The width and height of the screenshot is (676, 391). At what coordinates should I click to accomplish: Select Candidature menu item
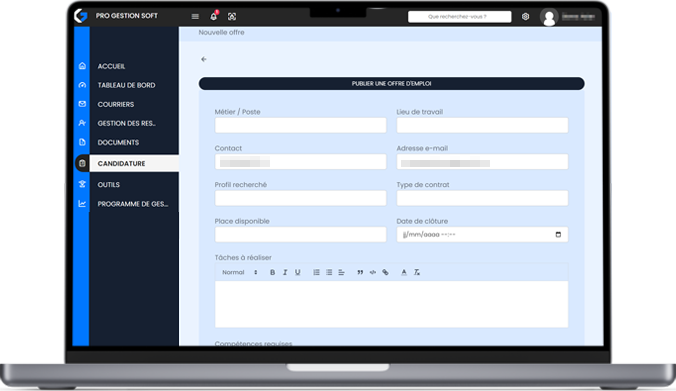point(134,163)
